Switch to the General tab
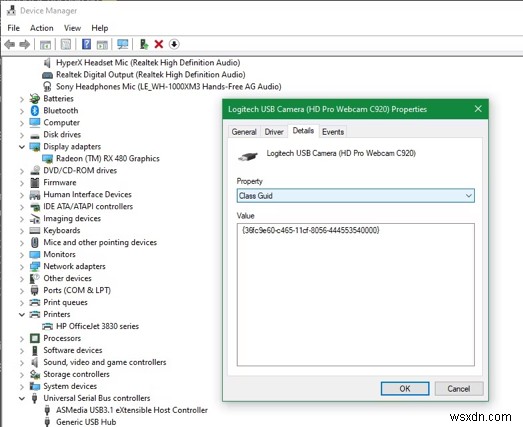 (x=244, y=132)
